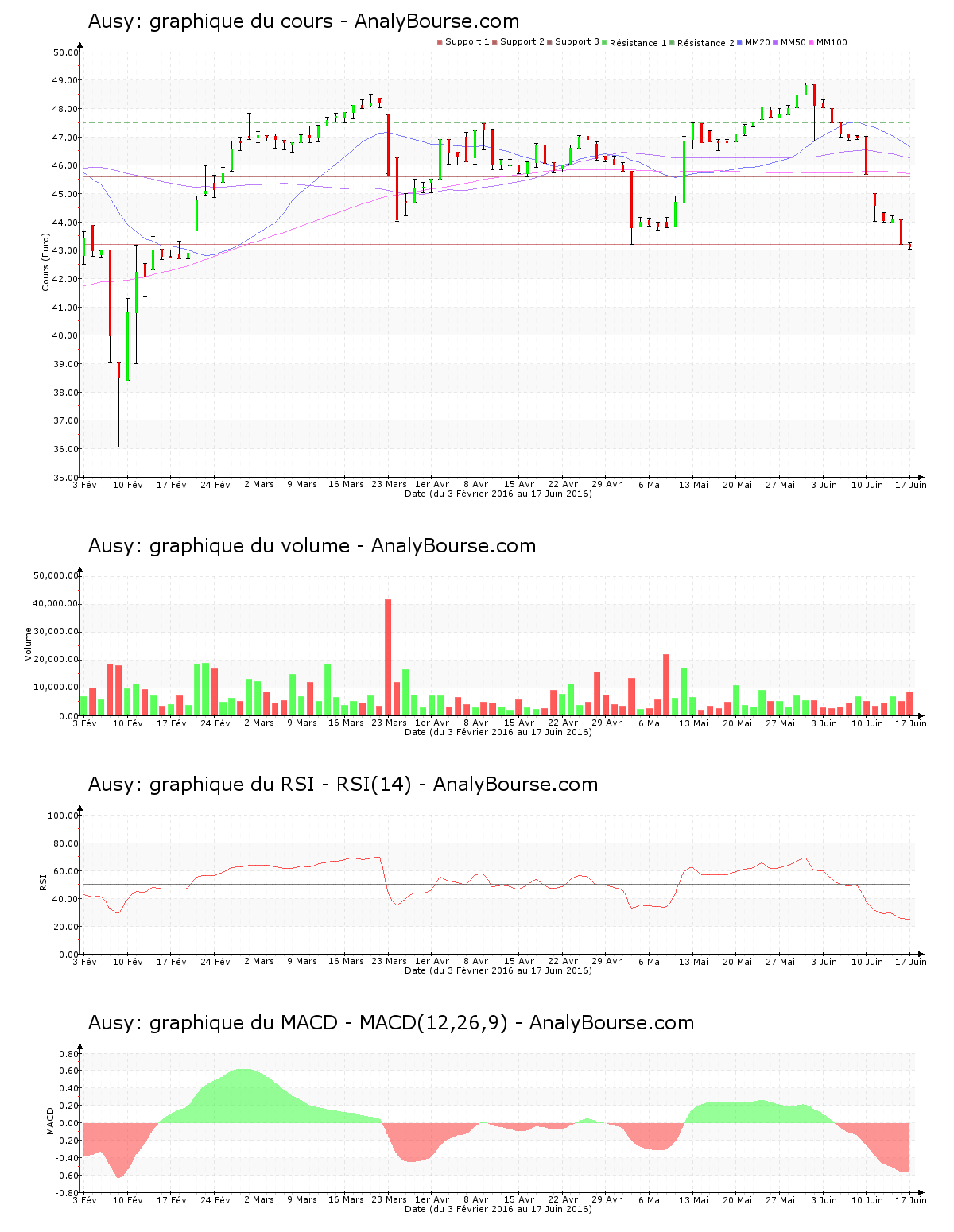
Task: Click the 80.00 value on the RSI axis
Action: click(65, 843)
